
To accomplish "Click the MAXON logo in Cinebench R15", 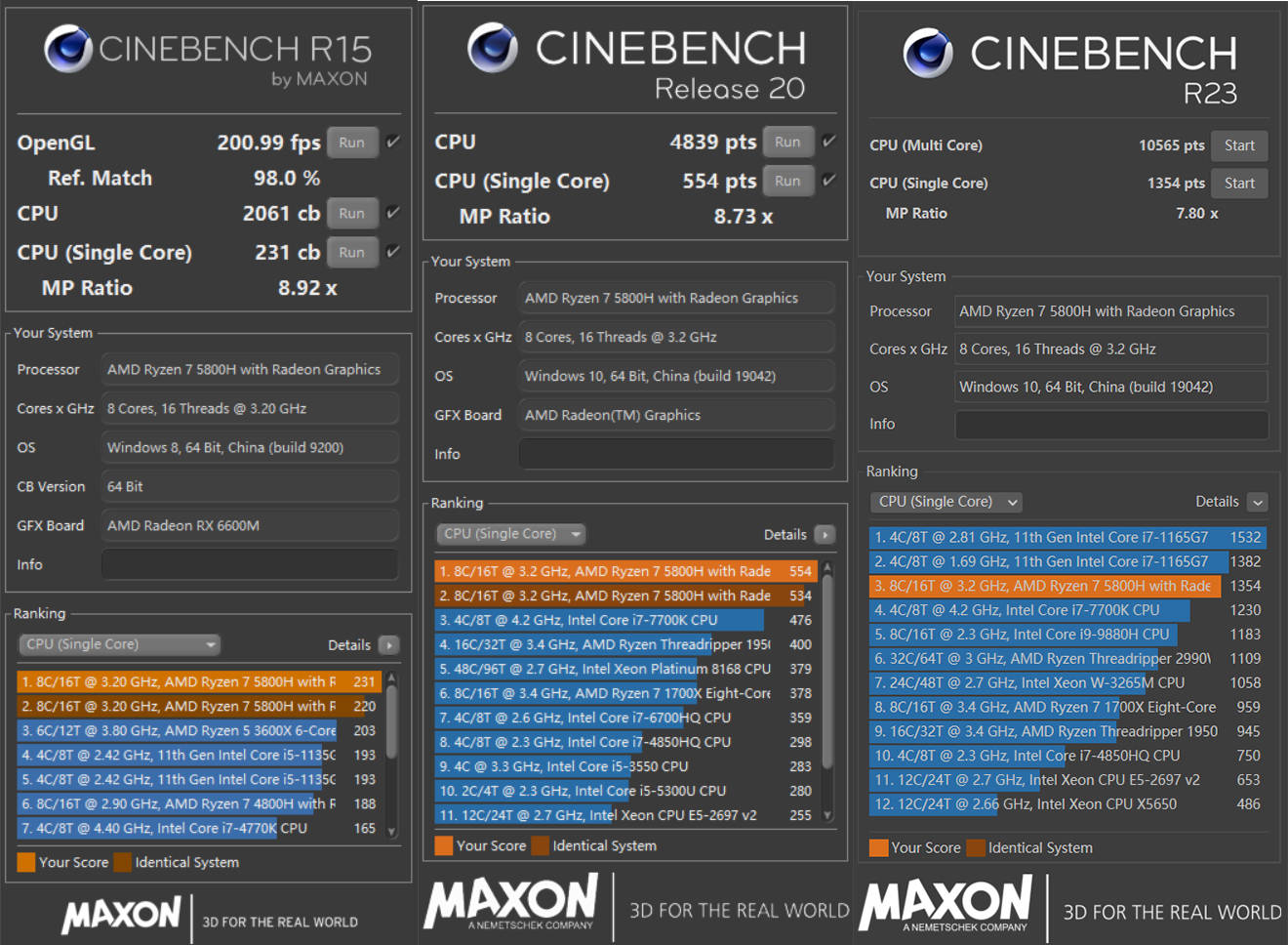I will [122, 916].
